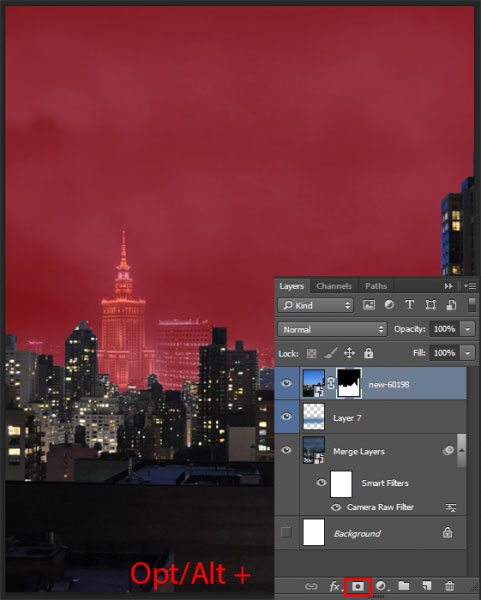The image size is (481, 600).
Task: Click Background layer lock icon
Action: pos(447,533)
